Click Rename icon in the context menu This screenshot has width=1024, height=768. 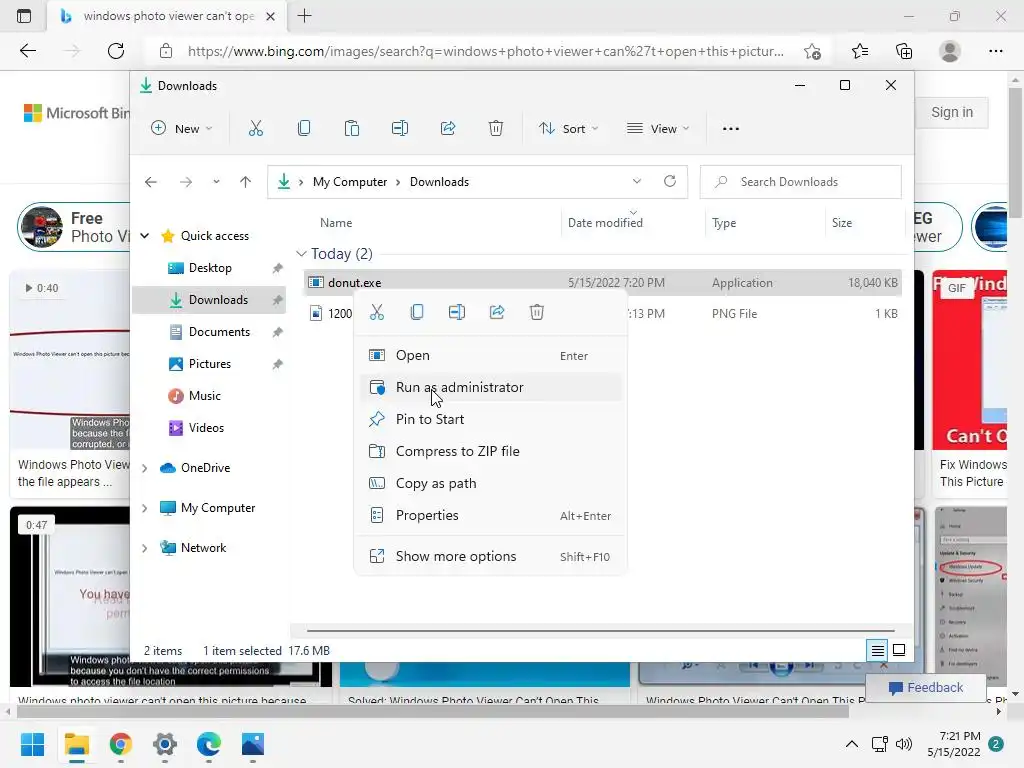457,312
